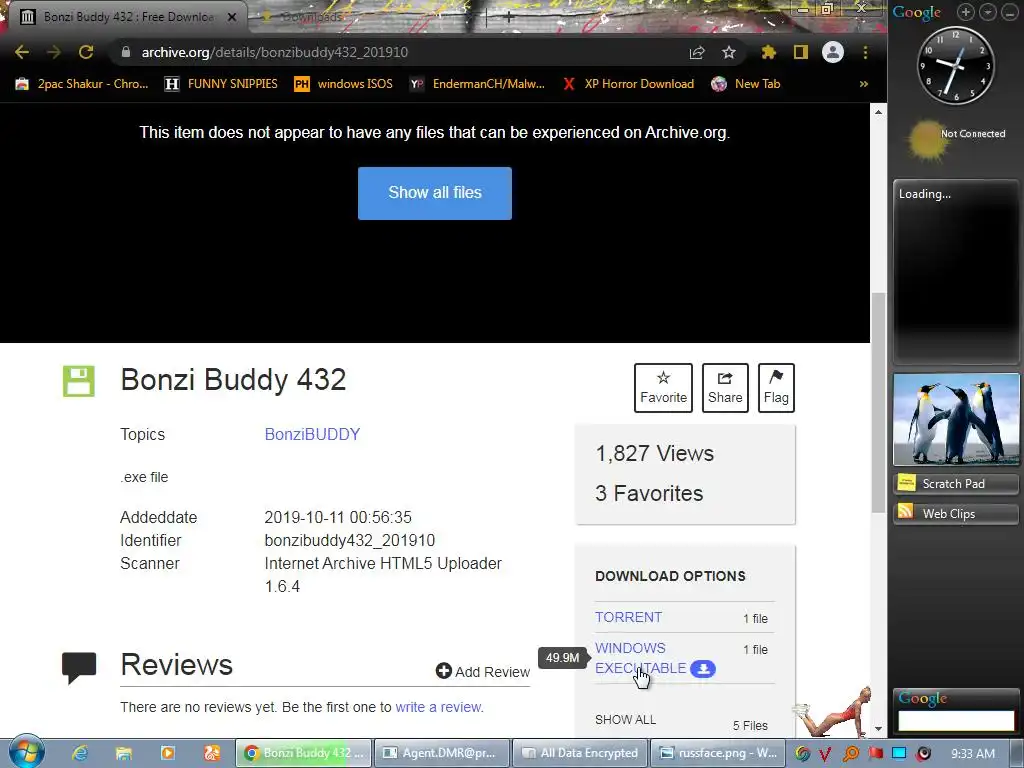Open the XP Horror Download bookmark
The height and width of the screenshot is (768, 1024).
(628, 84)
